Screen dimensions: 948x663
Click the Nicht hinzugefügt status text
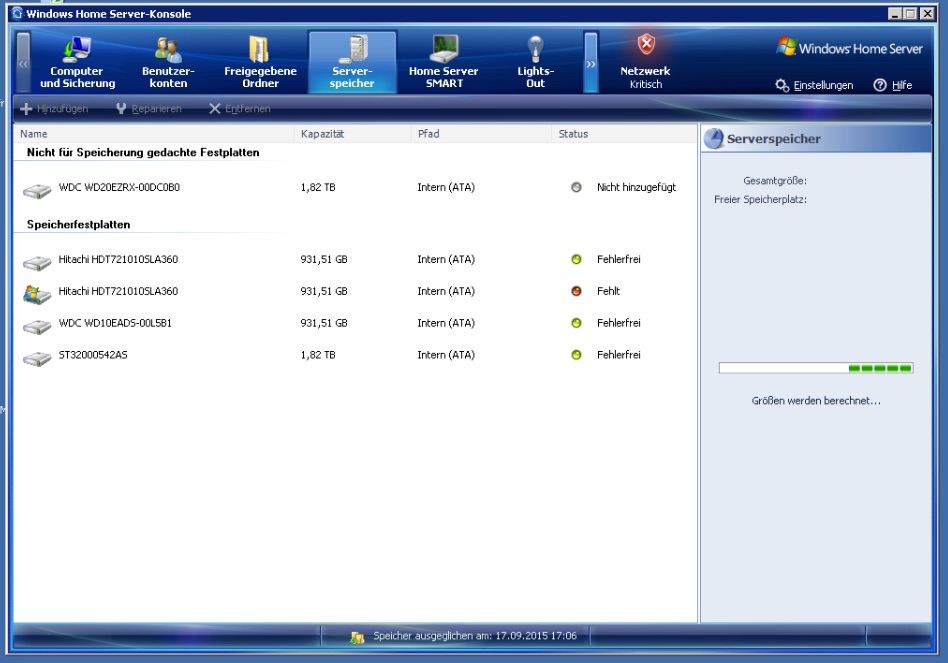[636, 187]
